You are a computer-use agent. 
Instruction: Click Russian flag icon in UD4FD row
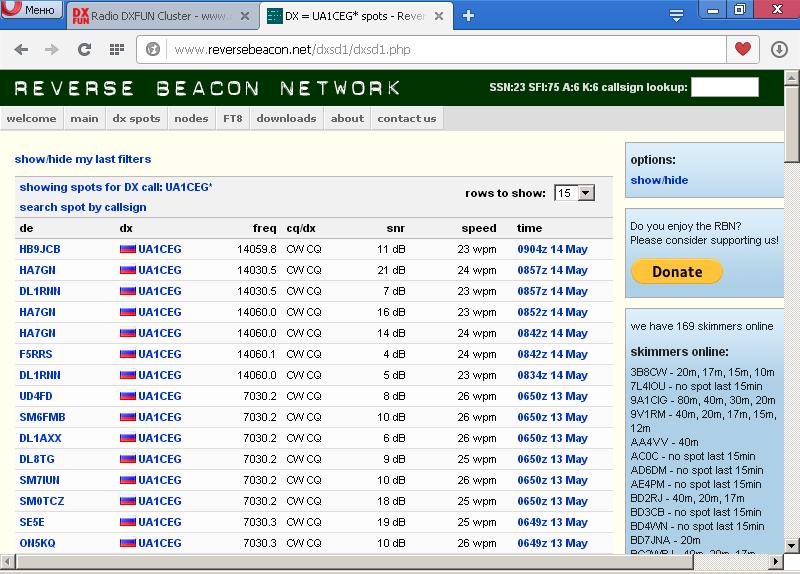point(128,396)
